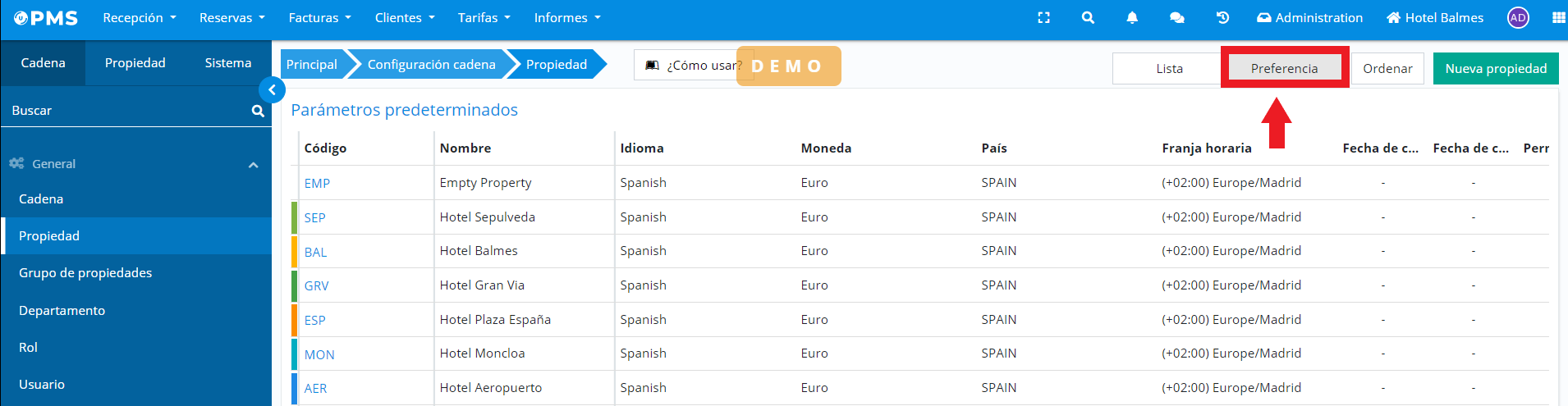The image size is (1568, 406).
Task: Collapse sidebar with the round arrow button
Action: click(x=272, y=90)
